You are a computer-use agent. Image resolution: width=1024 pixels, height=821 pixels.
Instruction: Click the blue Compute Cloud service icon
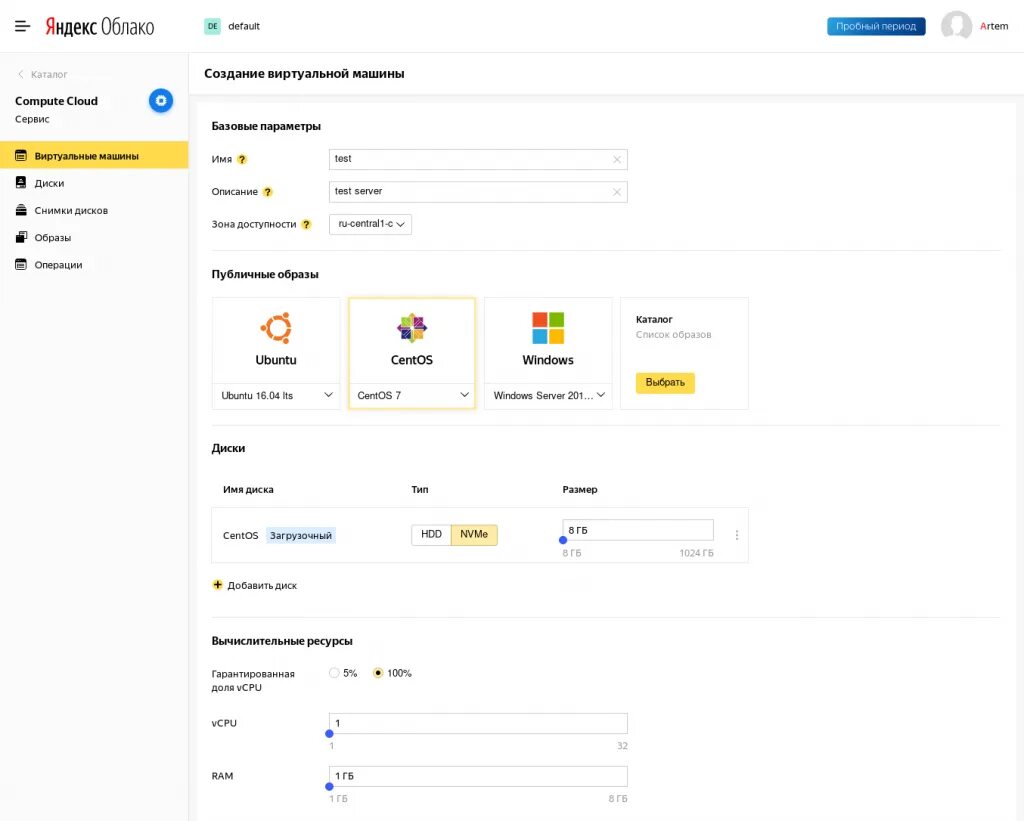tap(161, 101)
